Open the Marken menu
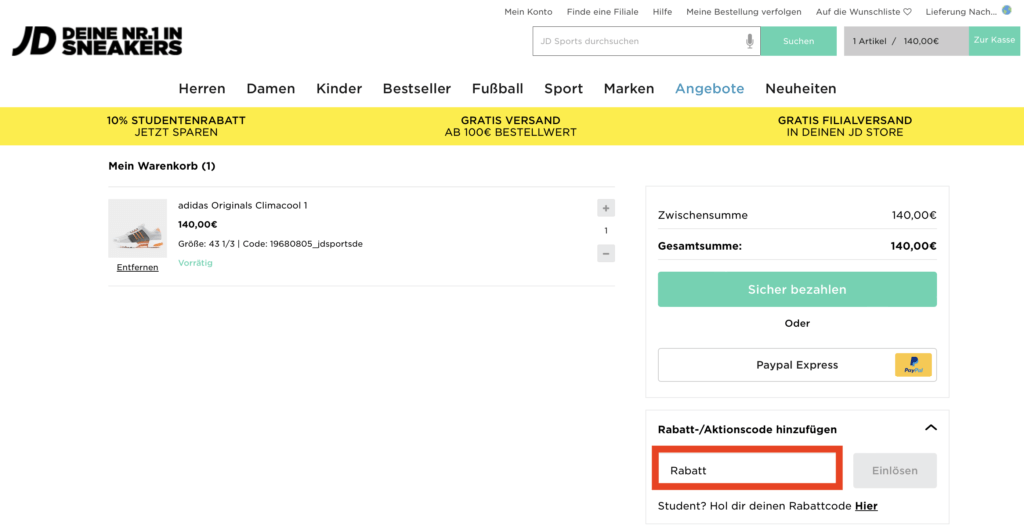Screen dimensions: 1024x529 [629, 89]
